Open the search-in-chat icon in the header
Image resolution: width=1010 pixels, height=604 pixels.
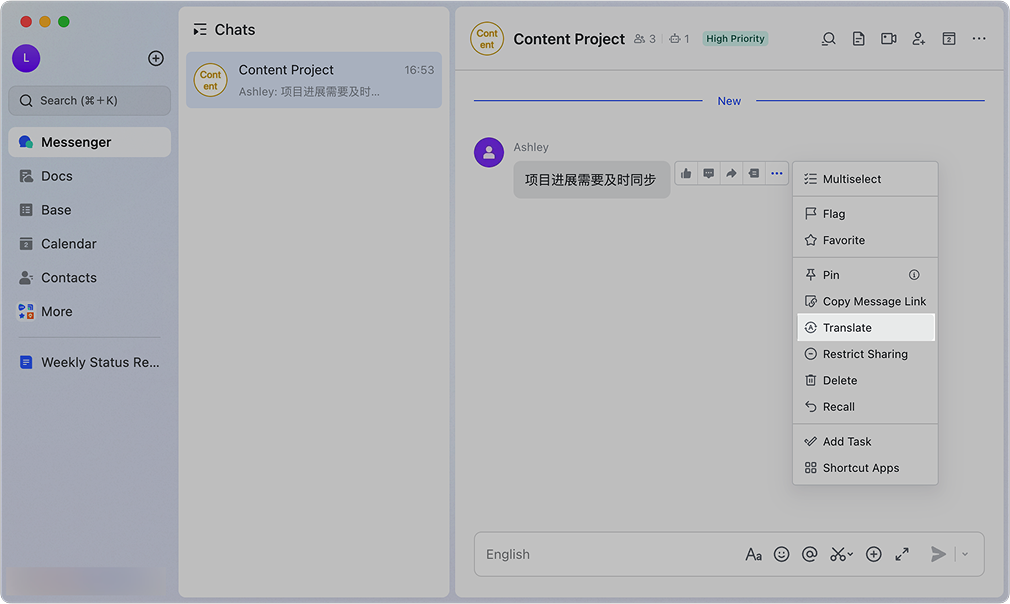click(828, 39)
